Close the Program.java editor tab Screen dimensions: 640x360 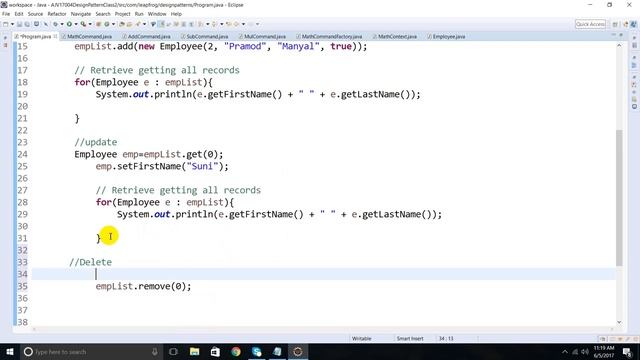55,36
